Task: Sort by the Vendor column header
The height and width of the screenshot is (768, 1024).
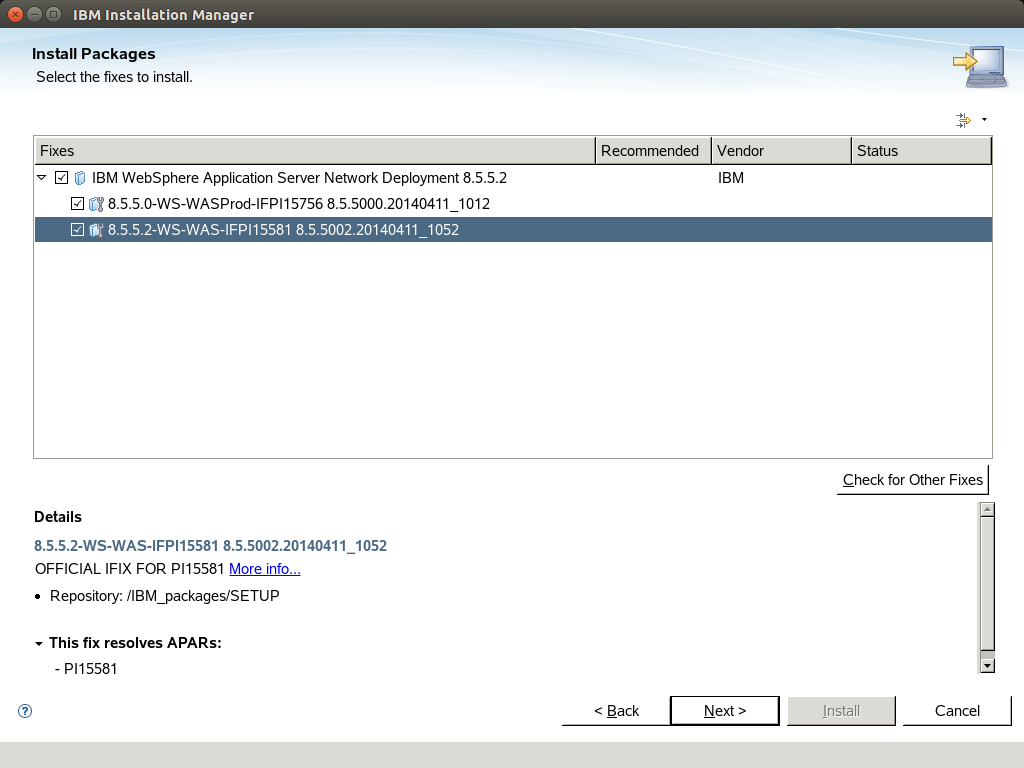Action: [781, 151]
